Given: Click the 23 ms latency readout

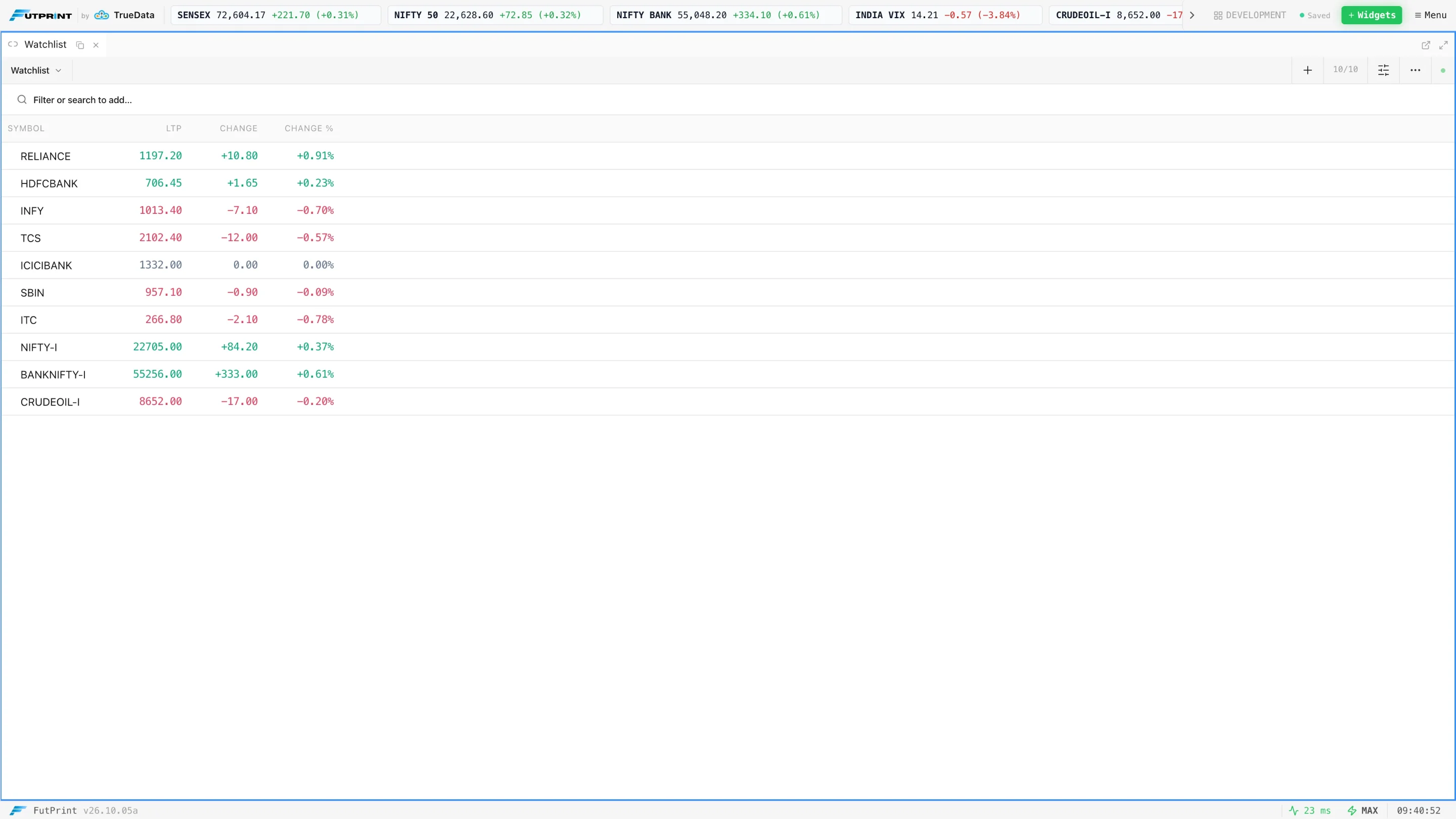Looking at the screenshot, I should [1317, 810].
